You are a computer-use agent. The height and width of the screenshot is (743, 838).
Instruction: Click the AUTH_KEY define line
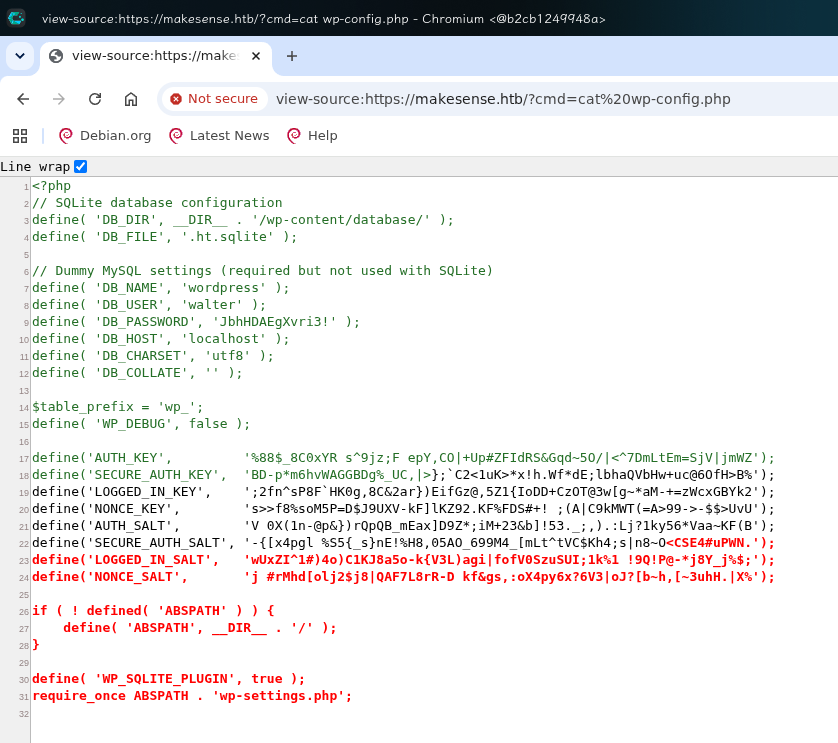pos(404,458)
